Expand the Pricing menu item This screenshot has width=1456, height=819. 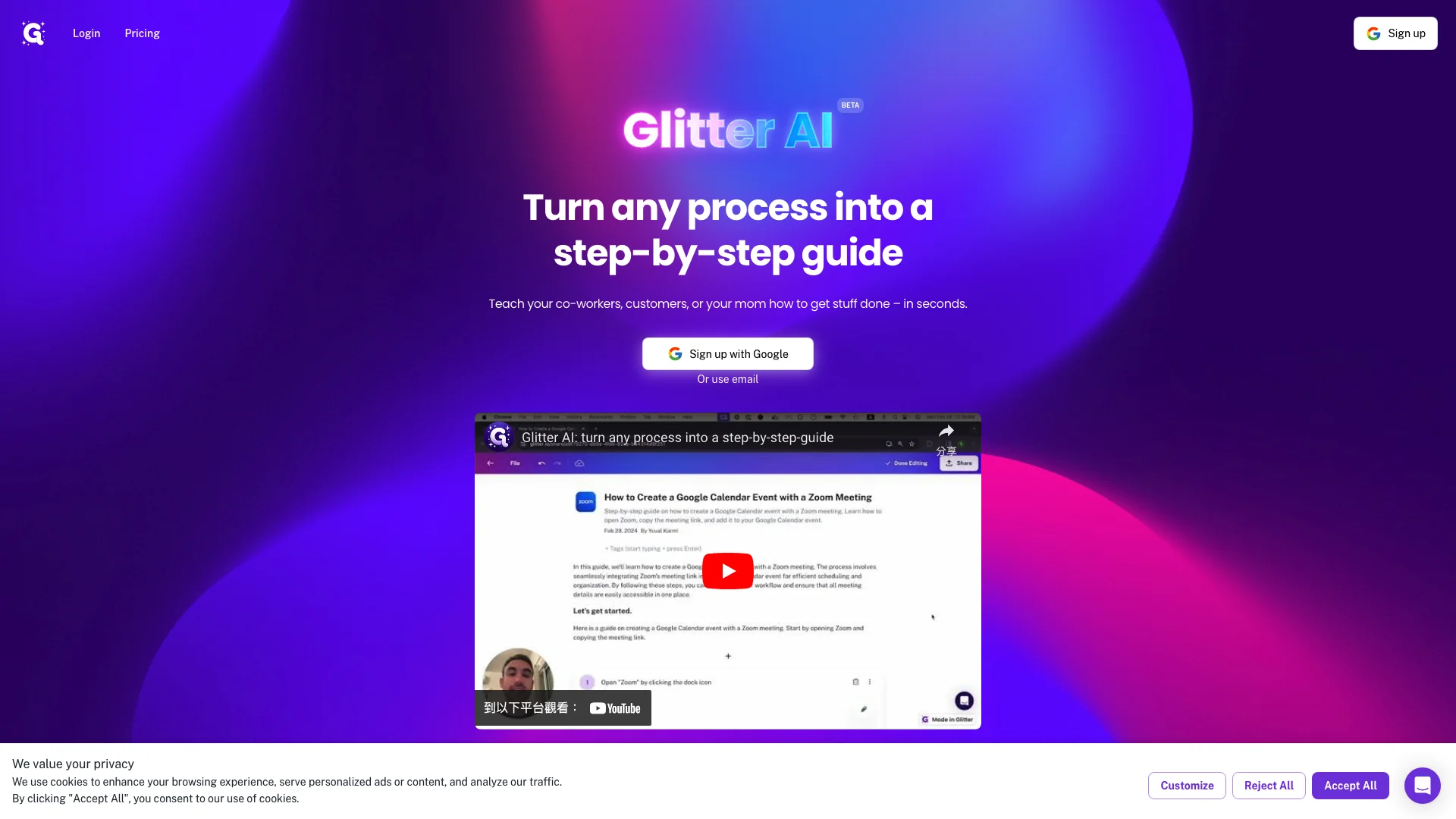coord(142,33)
